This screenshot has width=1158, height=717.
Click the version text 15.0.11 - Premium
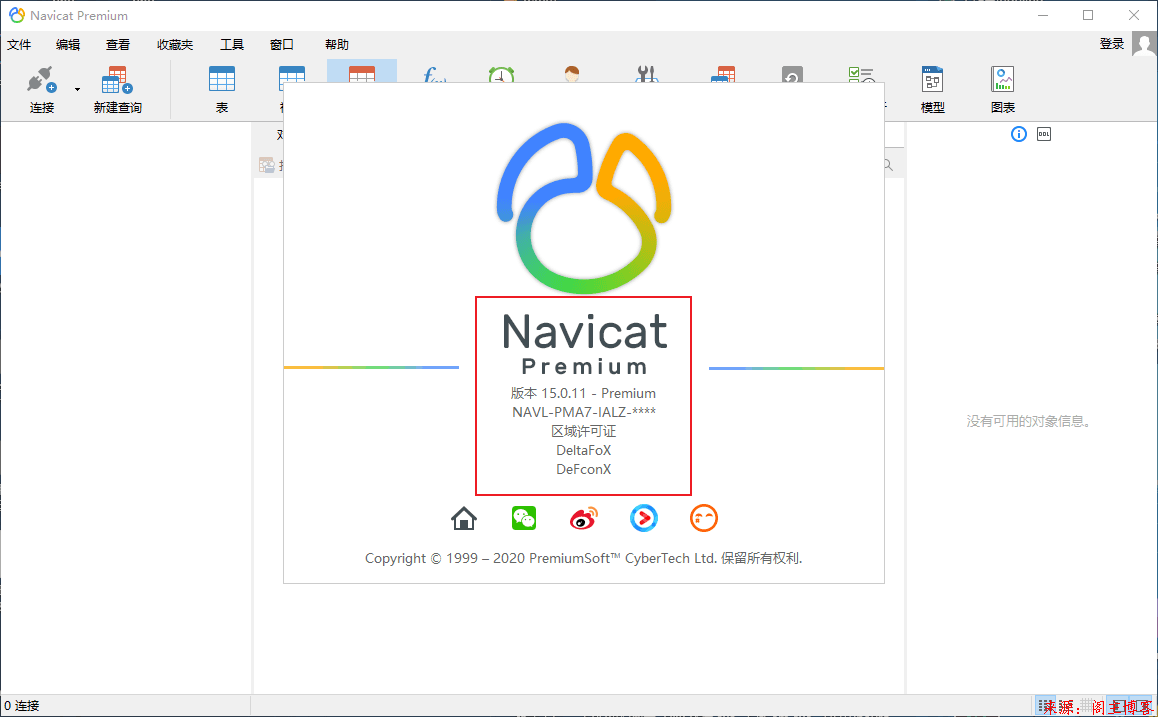pyautogui.click(x=583, y=394)
